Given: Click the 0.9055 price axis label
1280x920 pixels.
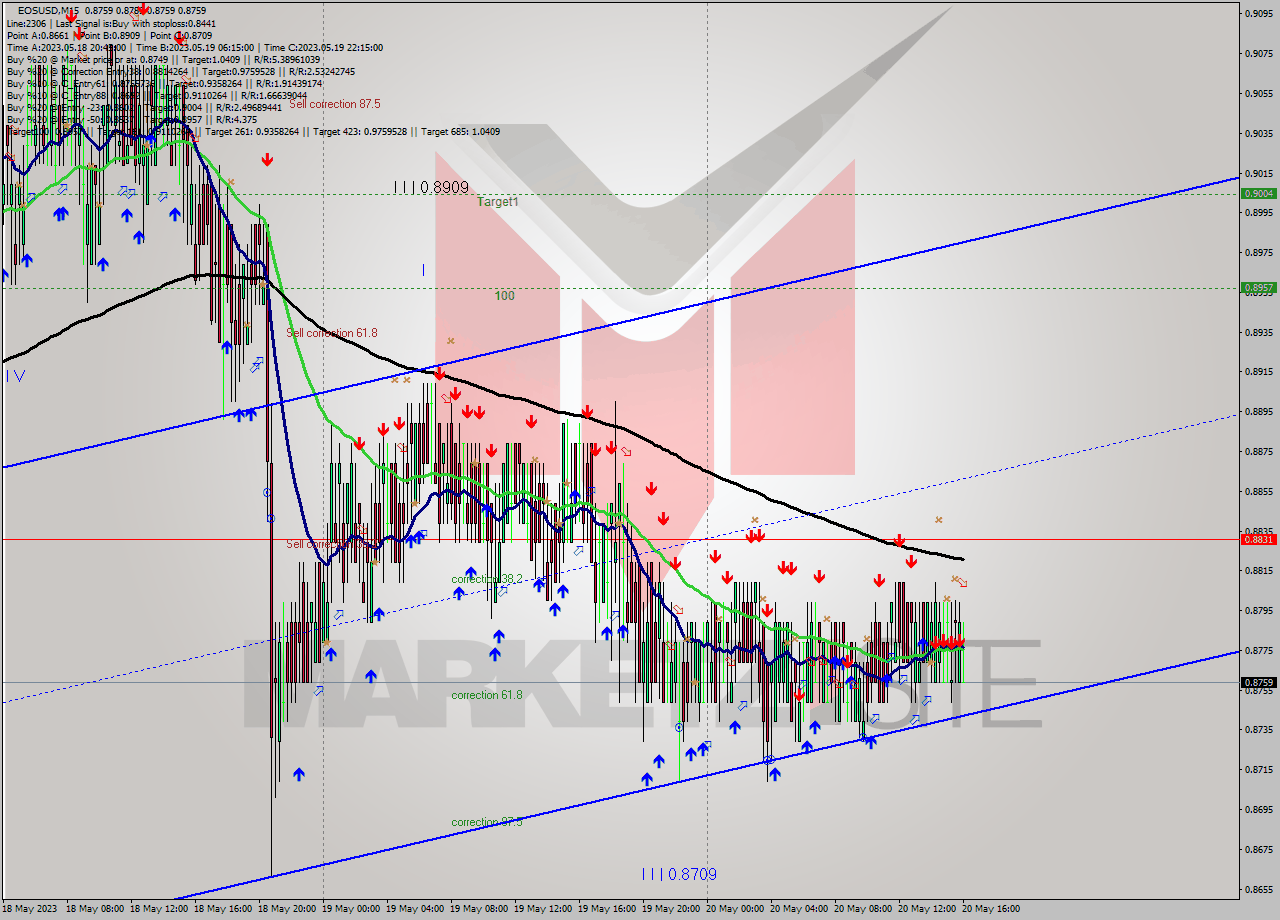Looking at the screenshot, I should coord(1258,93).
